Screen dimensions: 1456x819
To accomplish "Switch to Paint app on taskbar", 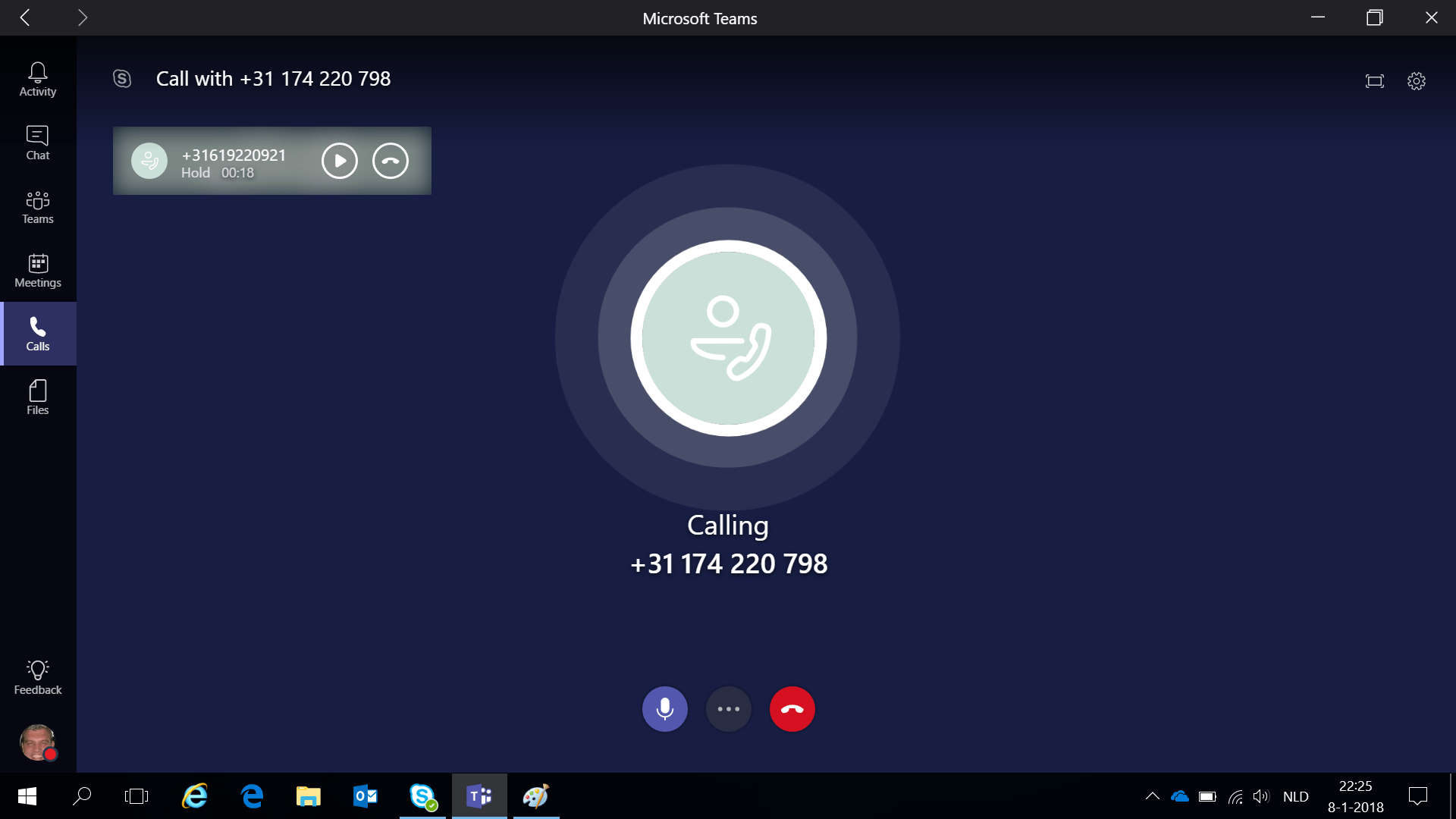I will pos(536,796).
